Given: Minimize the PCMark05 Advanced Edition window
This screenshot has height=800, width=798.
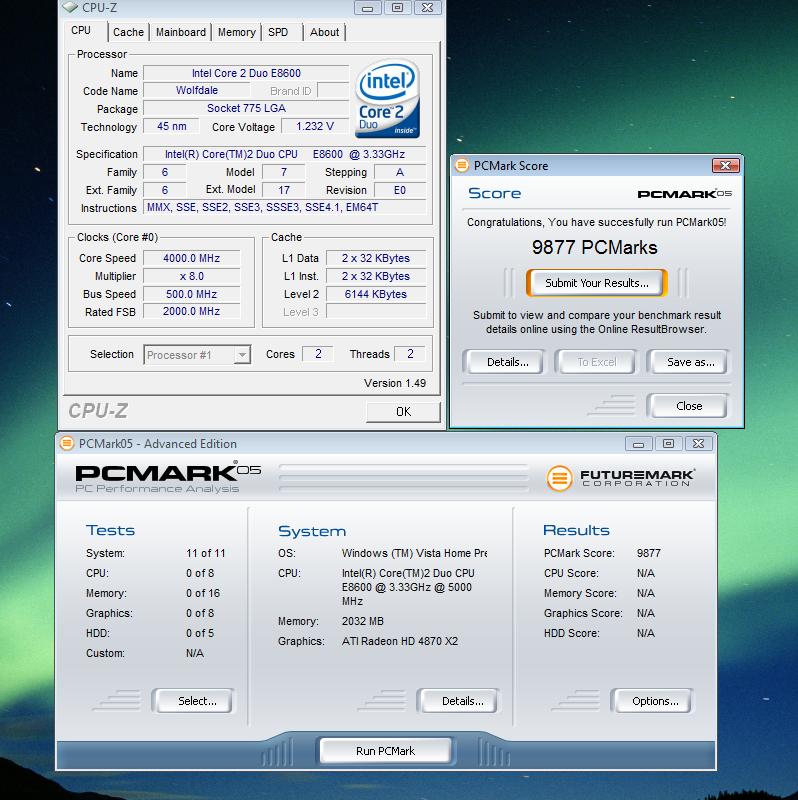Looking at the screenshot, I should coord(638,444).
